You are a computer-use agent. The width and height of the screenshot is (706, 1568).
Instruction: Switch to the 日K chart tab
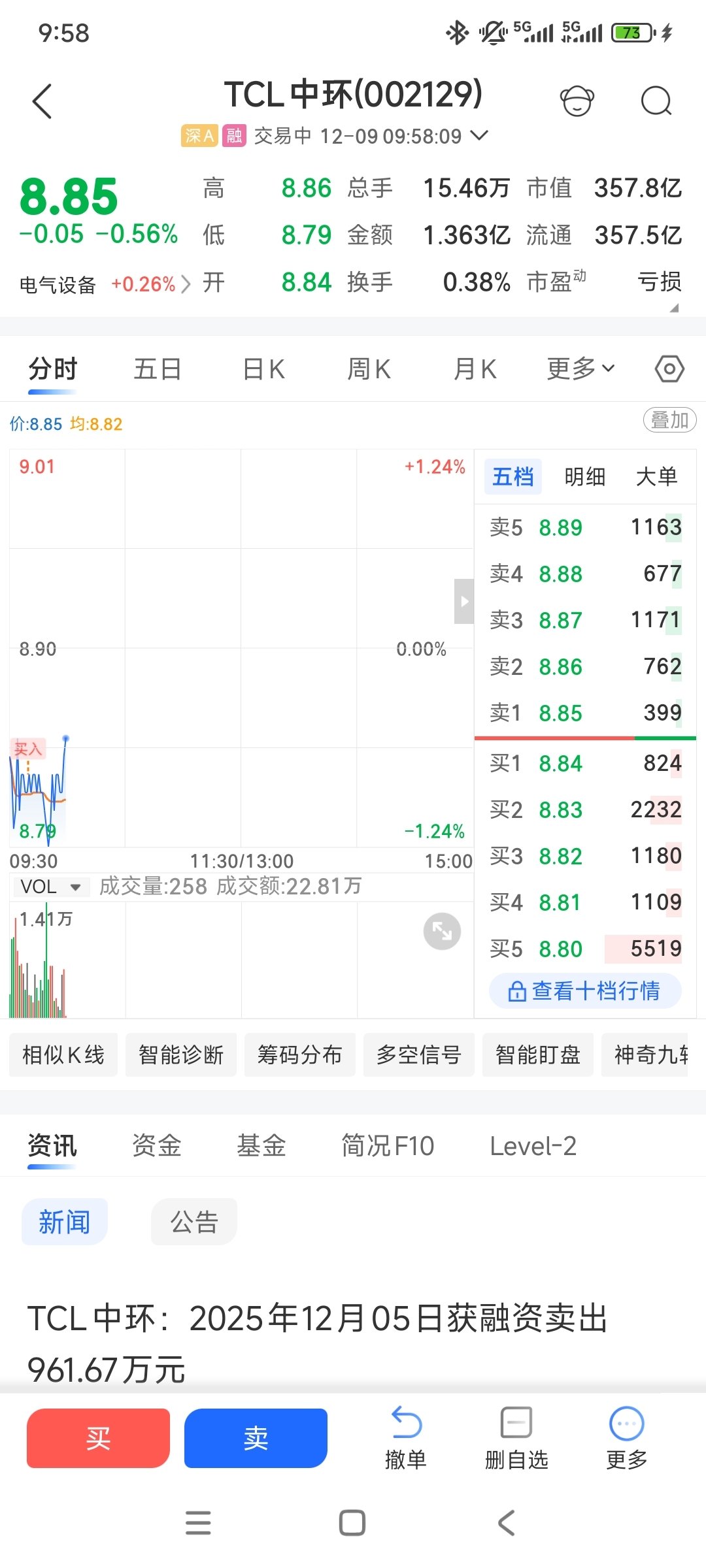point(264,369)
